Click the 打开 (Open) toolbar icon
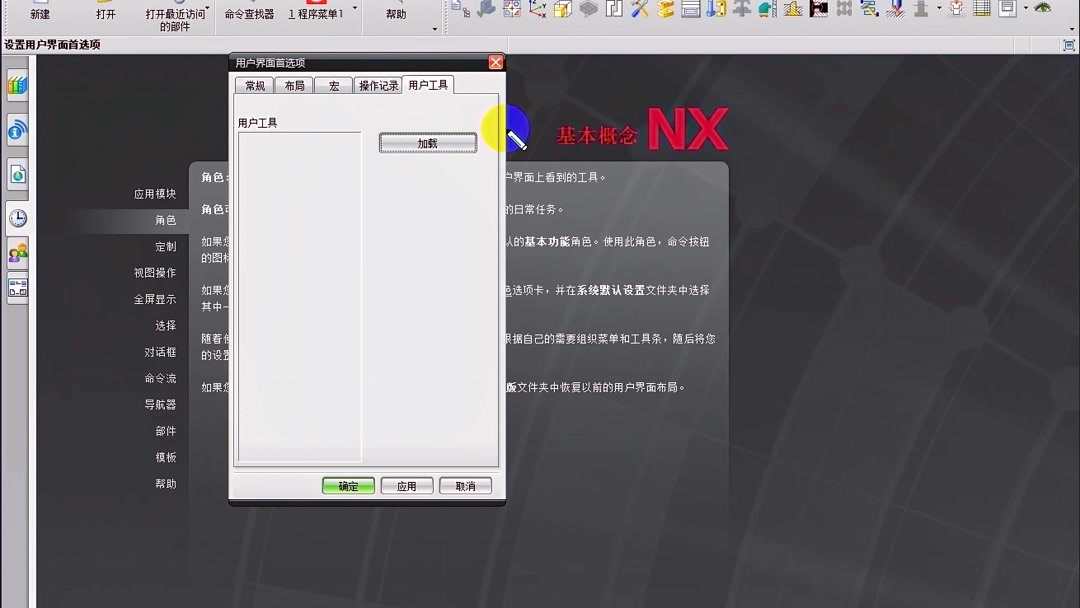1080x608 pixels. click(x=105, y=10)
